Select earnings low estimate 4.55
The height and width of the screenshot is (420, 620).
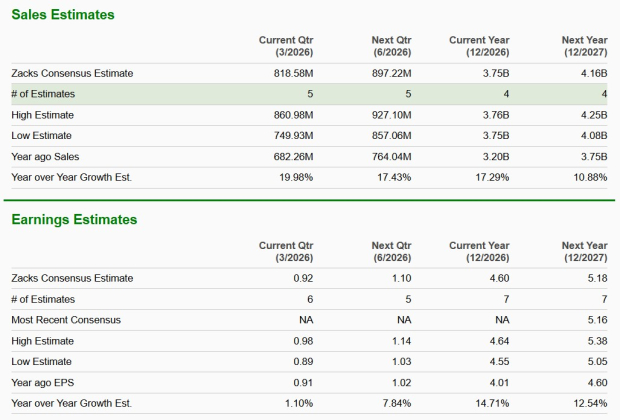click(x=499, y=361)
